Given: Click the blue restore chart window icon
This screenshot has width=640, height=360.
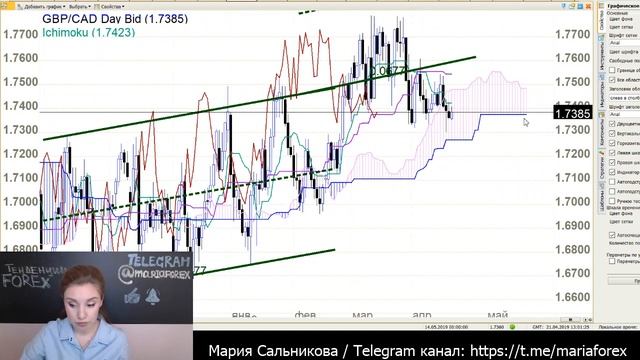Looking at the screenshot, I should point(580,6).
